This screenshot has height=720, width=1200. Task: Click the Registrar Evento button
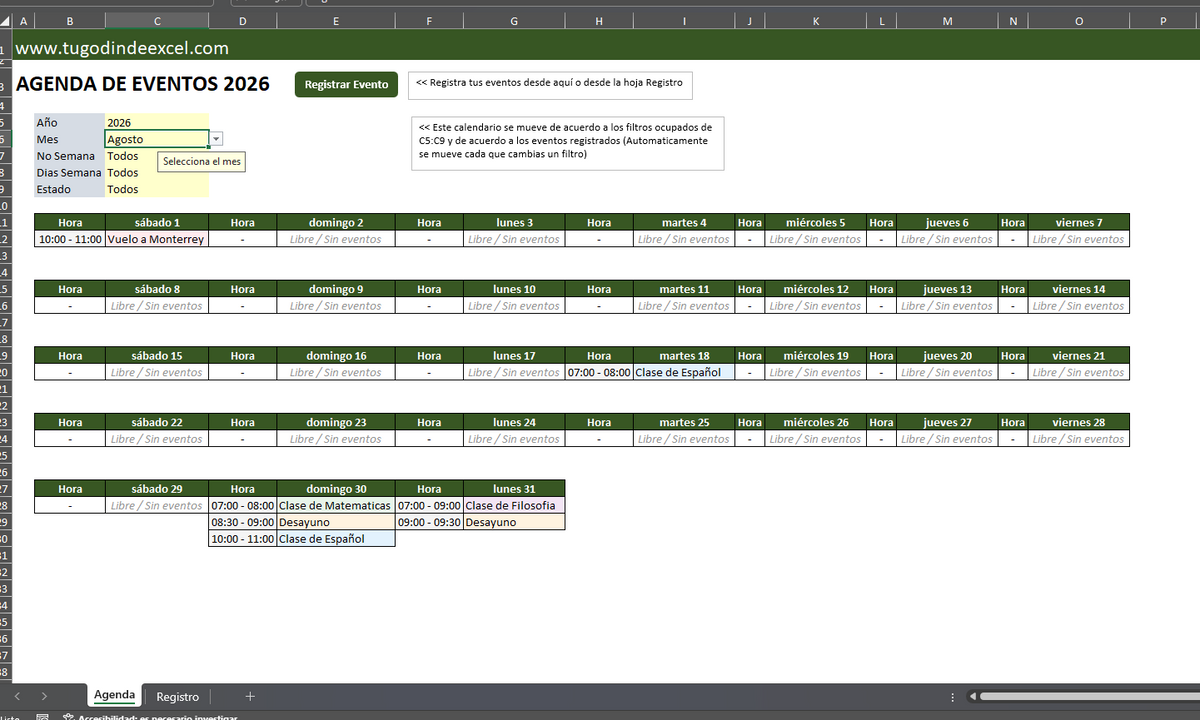[x=346, y=85]
